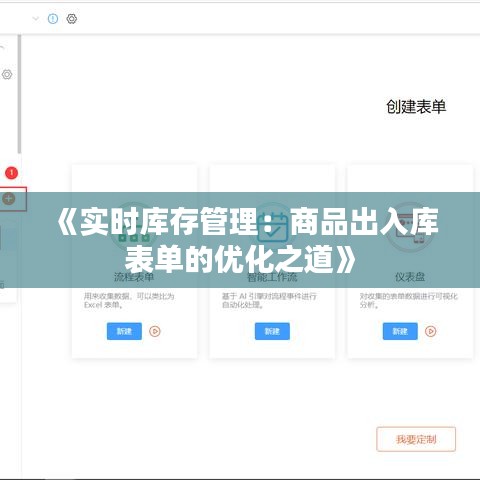Click 新建 under the 流程表单 card
This screenshot has width=480, height=480.
coord(124,331)
